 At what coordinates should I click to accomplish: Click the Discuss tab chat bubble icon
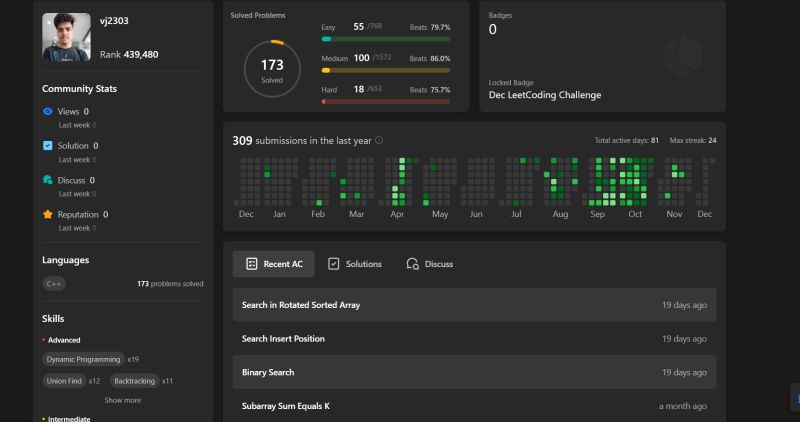pos(412,264)
